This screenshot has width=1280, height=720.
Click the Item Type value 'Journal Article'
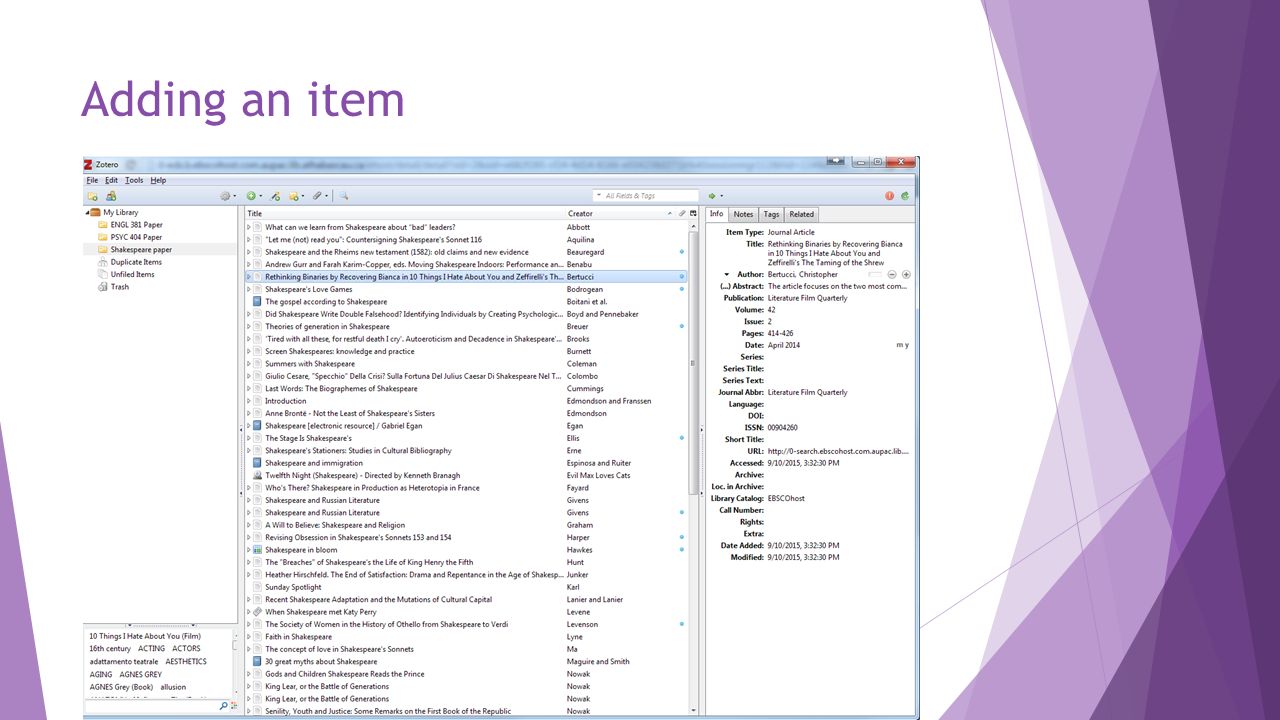tap(791, 233)
